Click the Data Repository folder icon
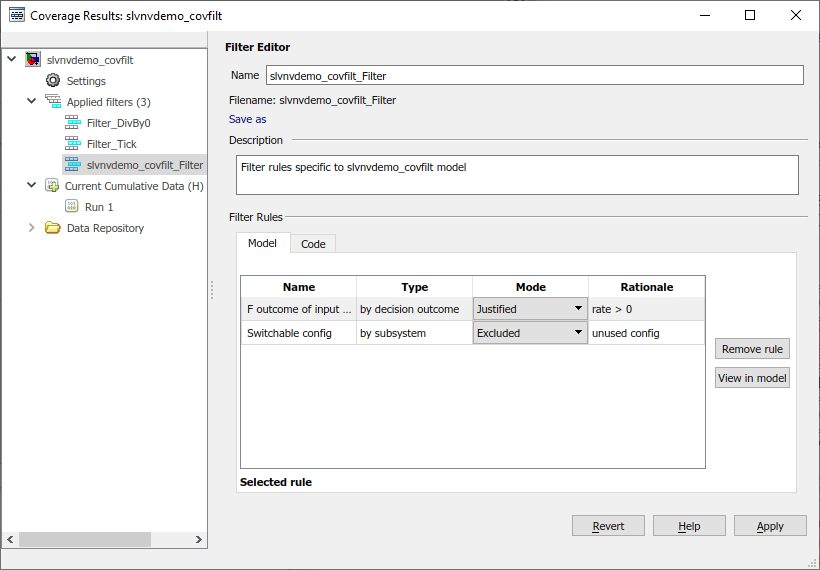The image size is (820, 570). point(52,227)
